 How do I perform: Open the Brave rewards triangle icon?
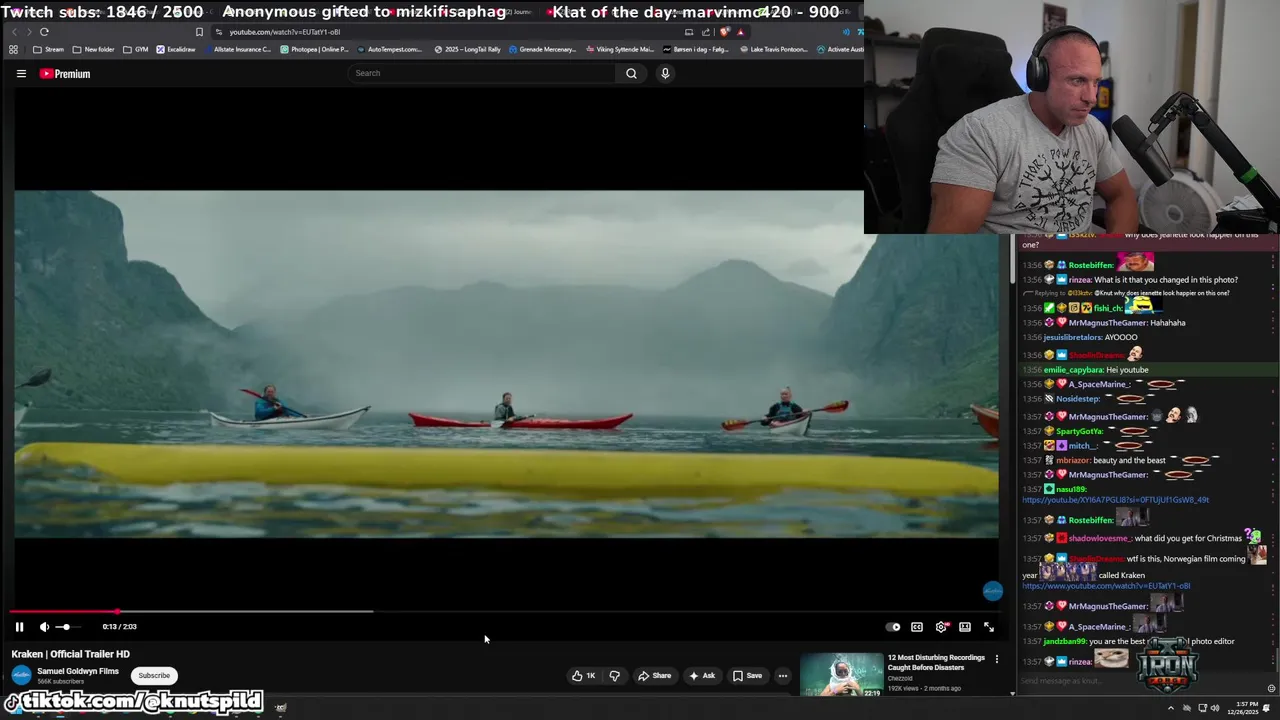740,32
